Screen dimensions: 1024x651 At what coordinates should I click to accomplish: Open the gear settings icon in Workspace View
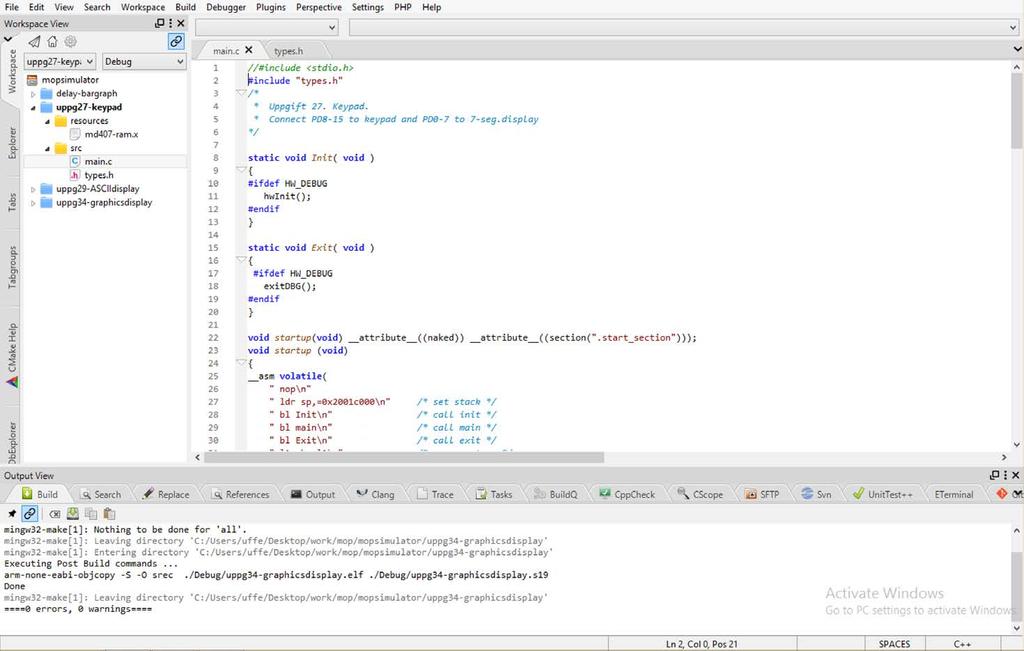[x=71, y=41]
